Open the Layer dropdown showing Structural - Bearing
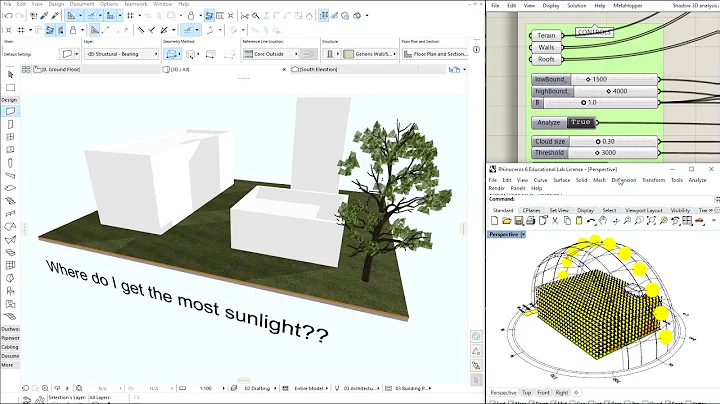Image resolution: width=720 pixels, height=404 pixels. 122,54
